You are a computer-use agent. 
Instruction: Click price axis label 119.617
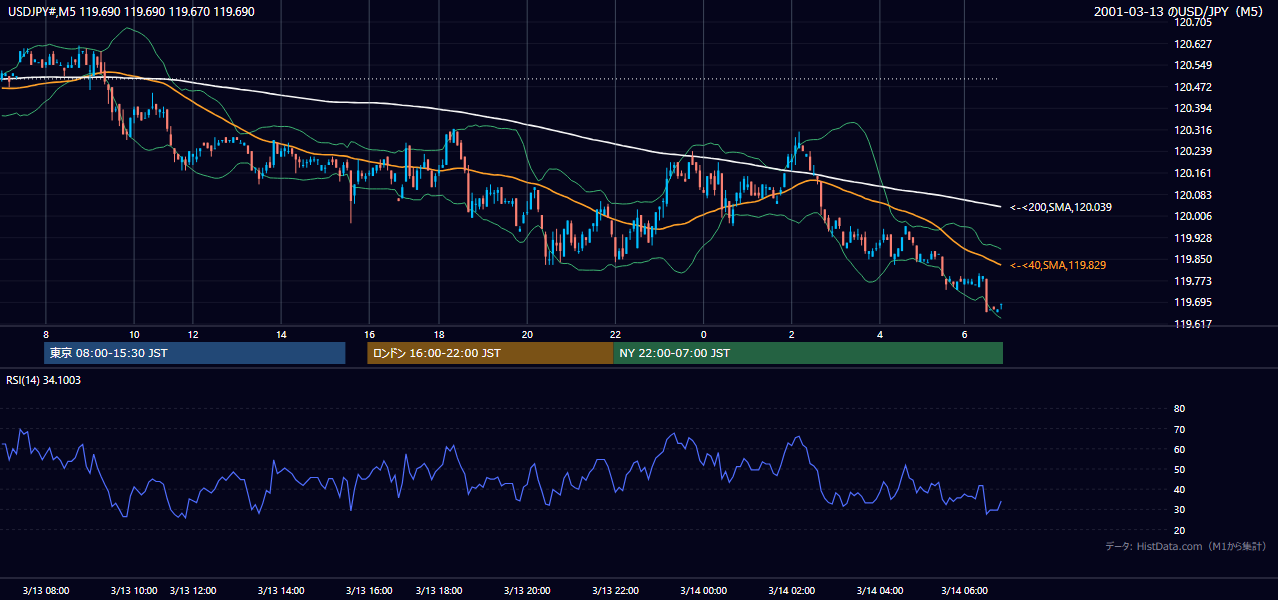(1193, 324)
